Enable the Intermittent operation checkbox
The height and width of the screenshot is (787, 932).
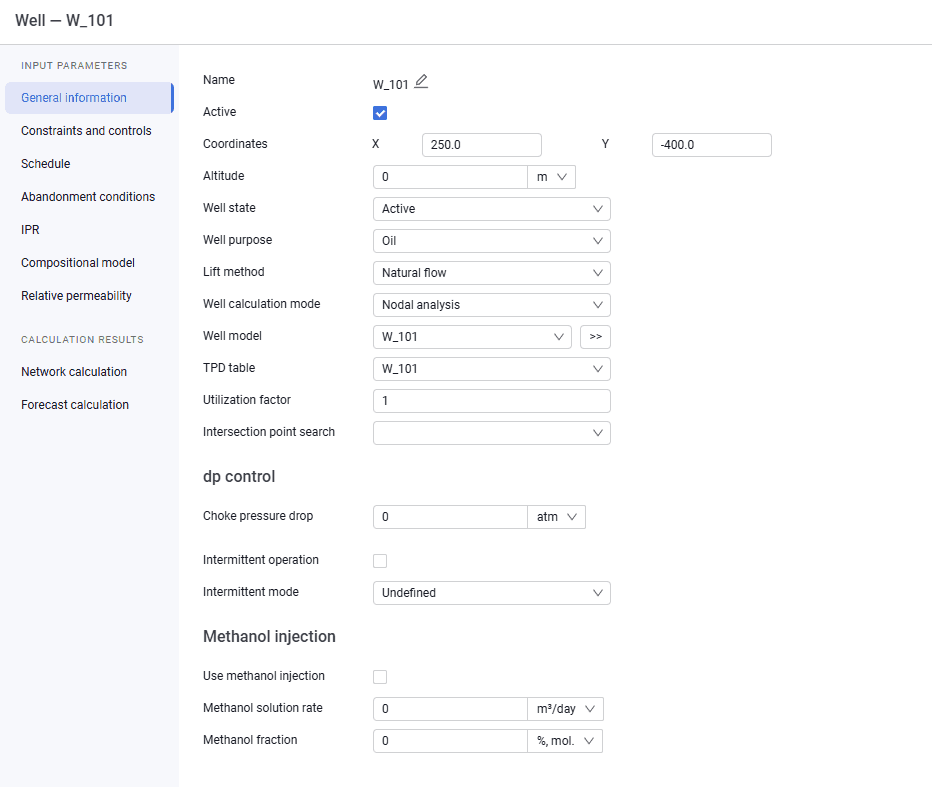(380, 561)
